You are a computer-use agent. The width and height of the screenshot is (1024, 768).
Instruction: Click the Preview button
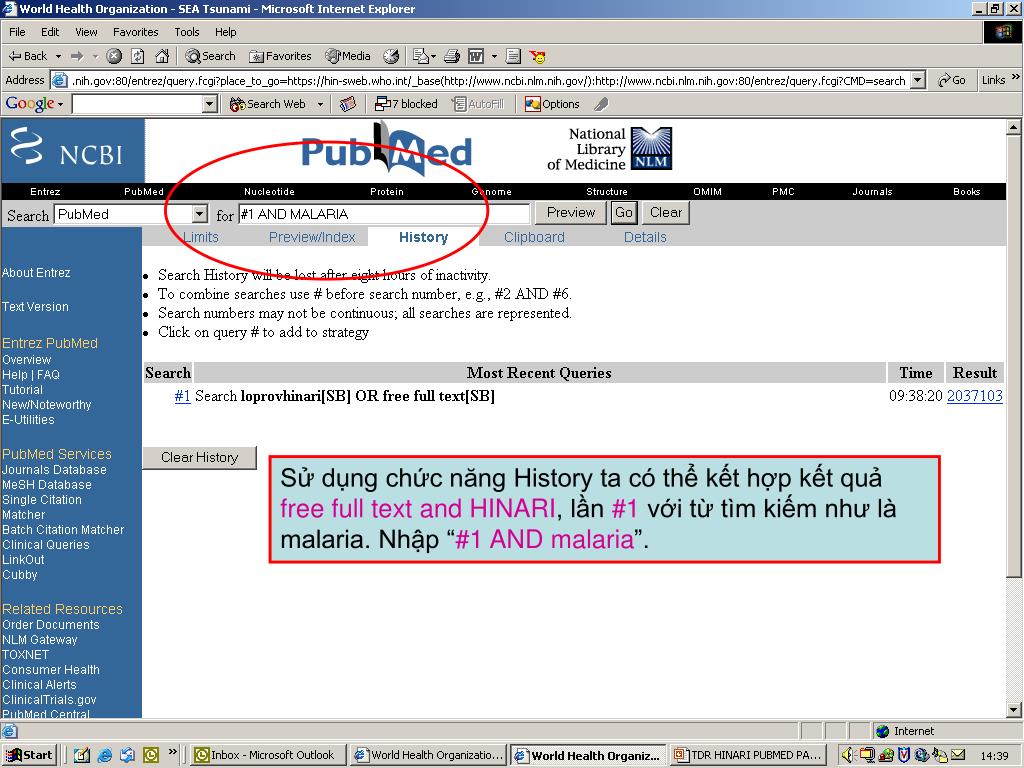(x=571, y=213)
